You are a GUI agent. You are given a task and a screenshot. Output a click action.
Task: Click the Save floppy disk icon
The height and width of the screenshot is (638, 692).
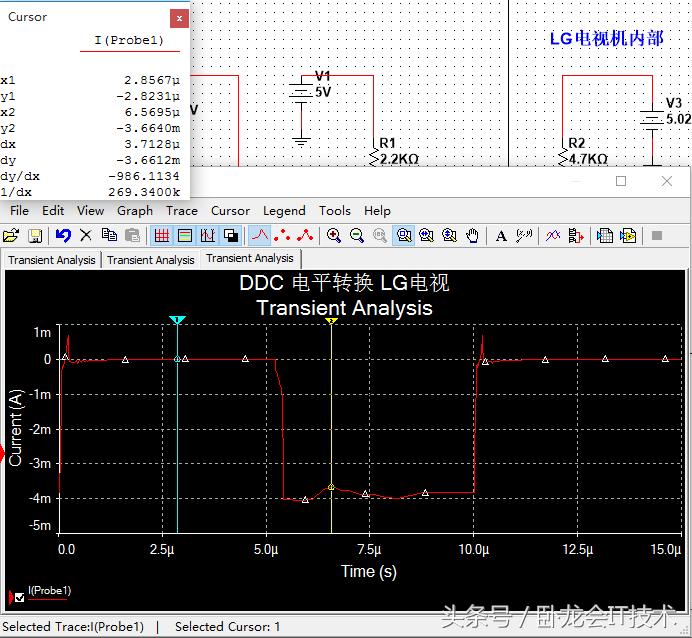point(35,236)
